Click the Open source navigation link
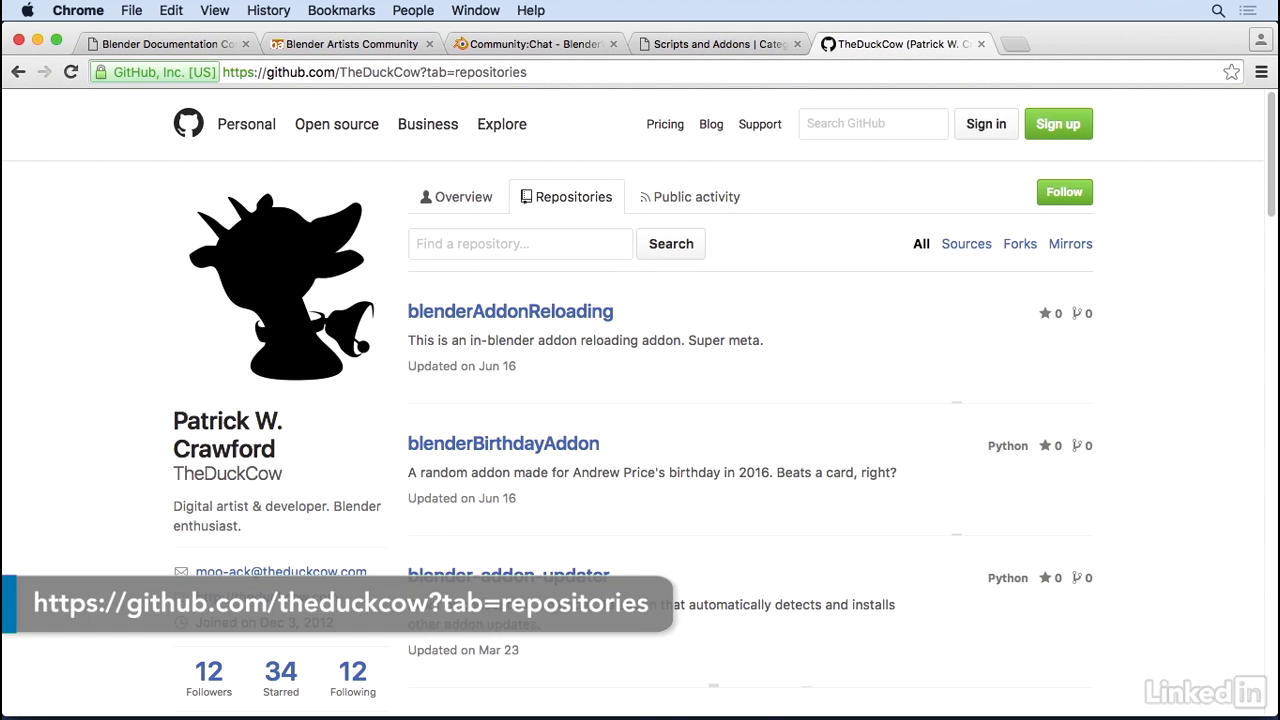This screenshot has height=720, width=1280. click(337, 124)
